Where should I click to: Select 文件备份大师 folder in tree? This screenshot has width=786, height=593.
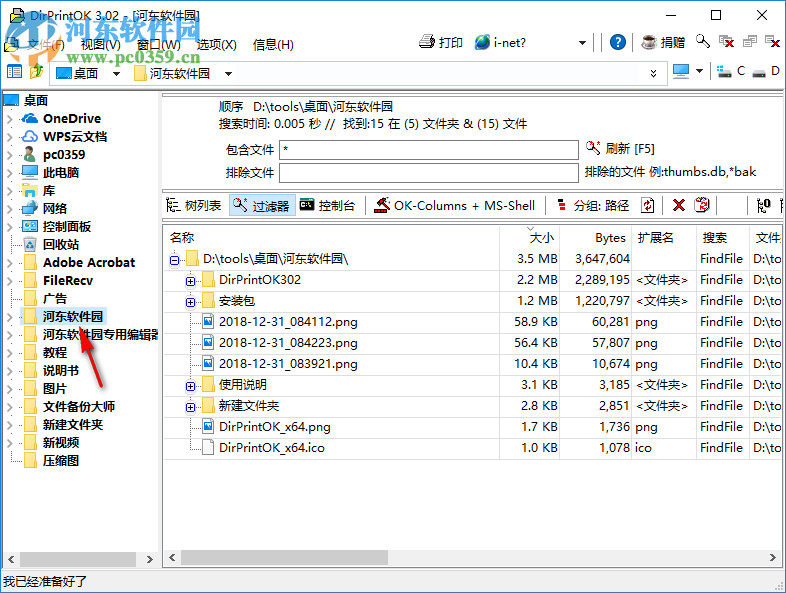pos(78,407)
